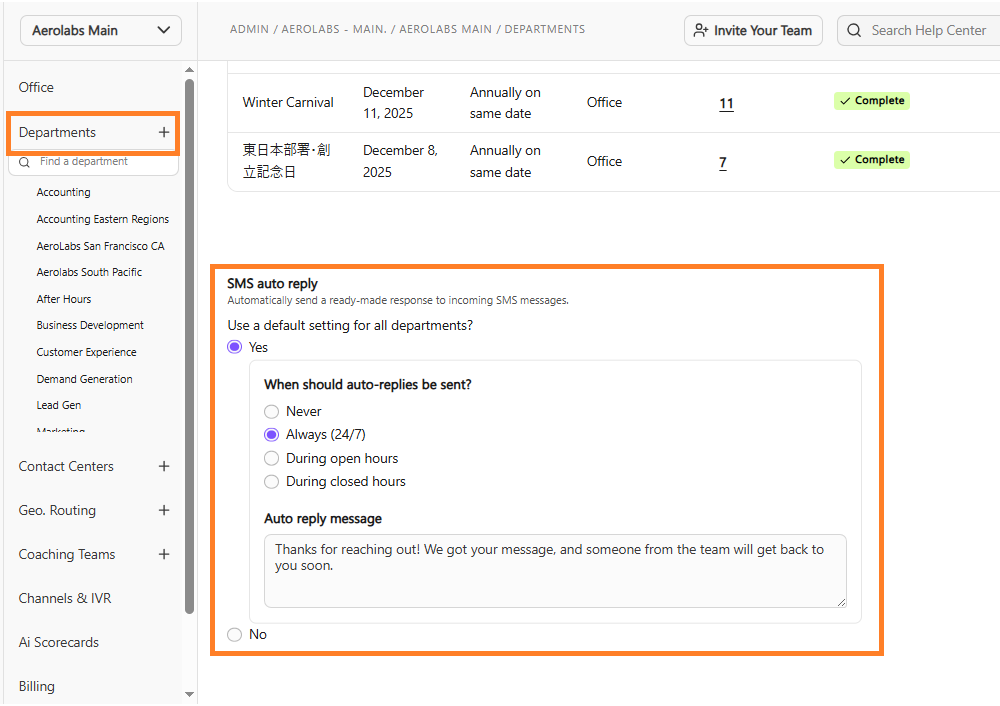The image size is (1000, 706).
Task: Select the Customer Experience department
Action: pos(86,352)
